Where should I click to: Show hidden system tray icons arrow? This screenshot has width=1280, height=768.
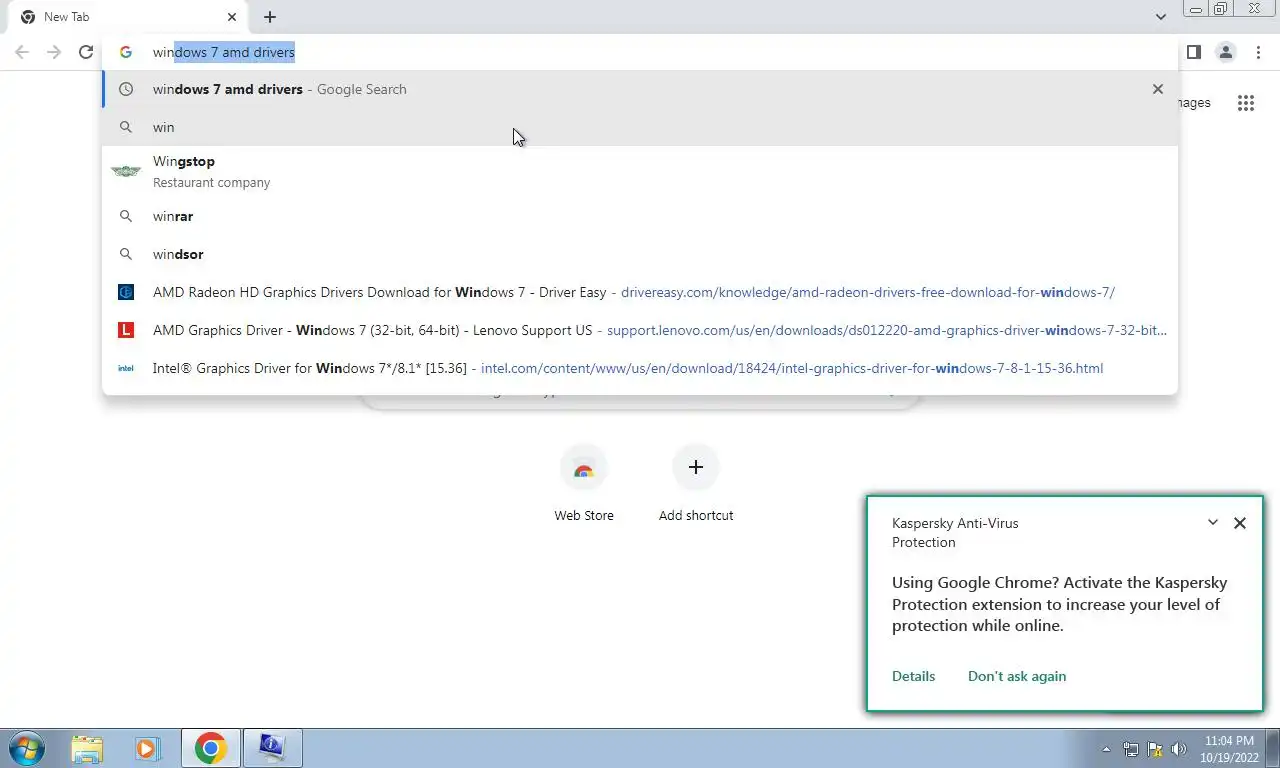coord(1106,749)
